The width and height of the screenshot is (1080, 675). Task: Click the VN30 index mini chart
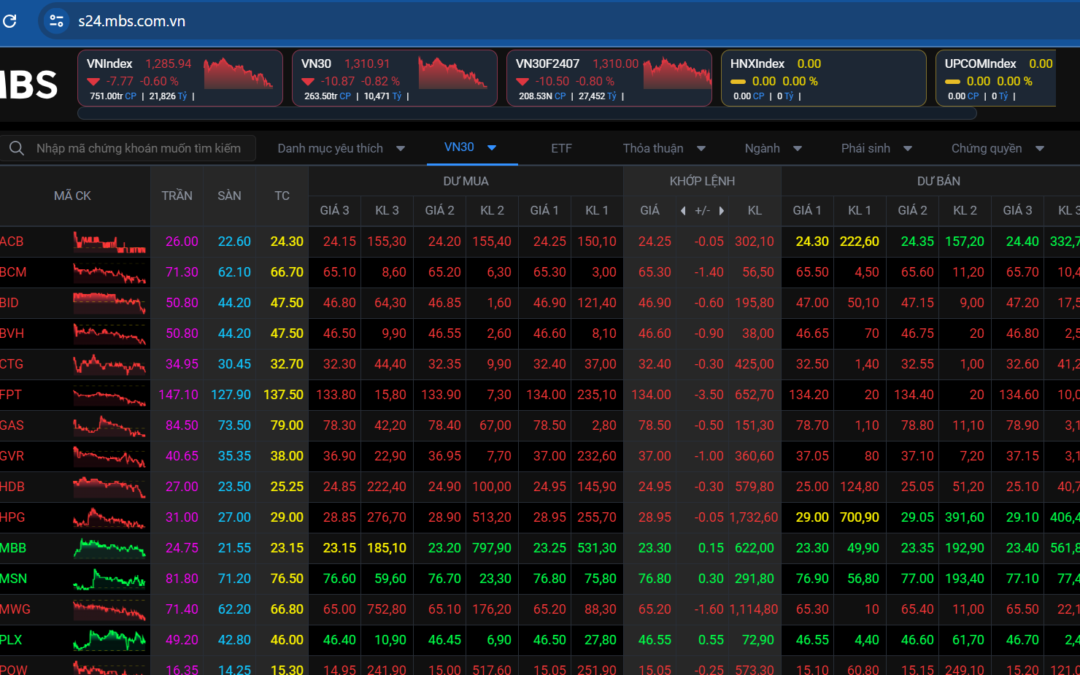click(x=453, y=74)
